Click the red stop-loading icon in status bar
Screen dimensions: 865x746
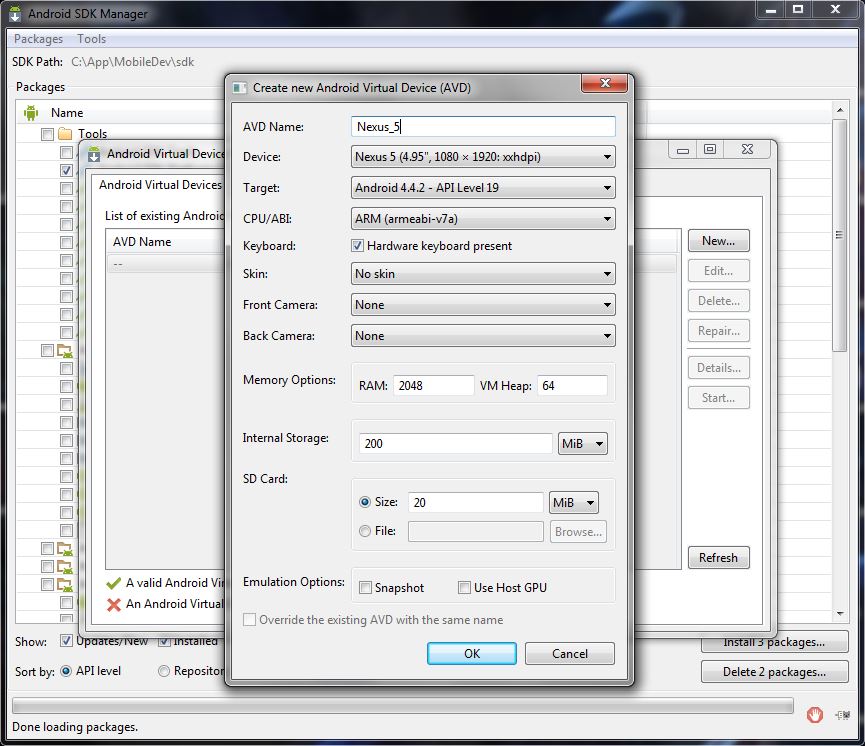click(814, 715)
